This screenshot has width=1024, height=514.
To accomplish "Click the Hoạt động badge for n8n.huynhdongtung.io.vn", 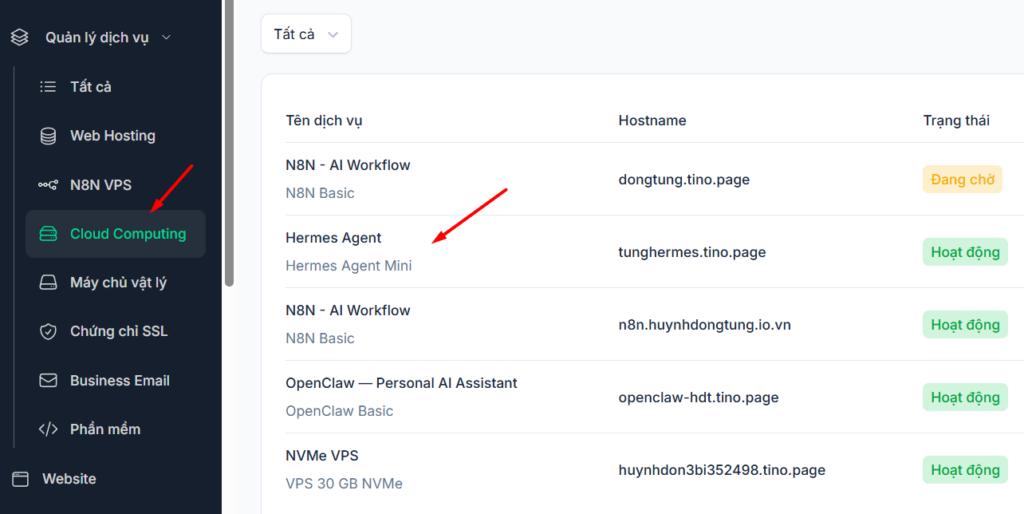I will pyautogui.click(x=965, y=325).
